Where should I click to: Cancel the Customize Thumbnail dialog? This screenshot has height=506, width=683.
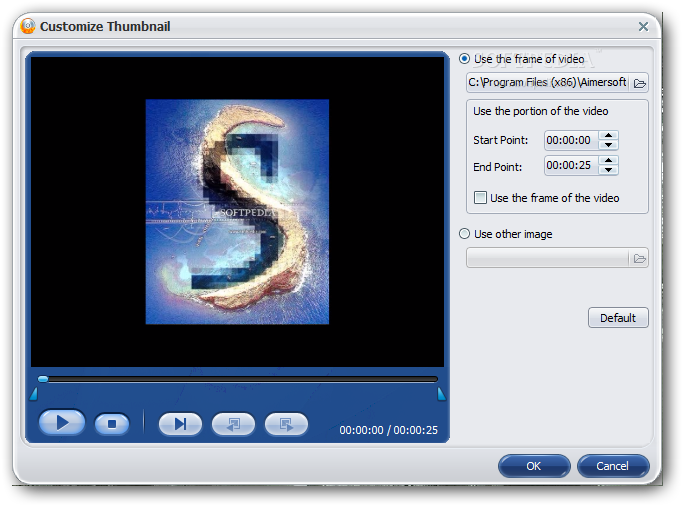coord(612,466)
